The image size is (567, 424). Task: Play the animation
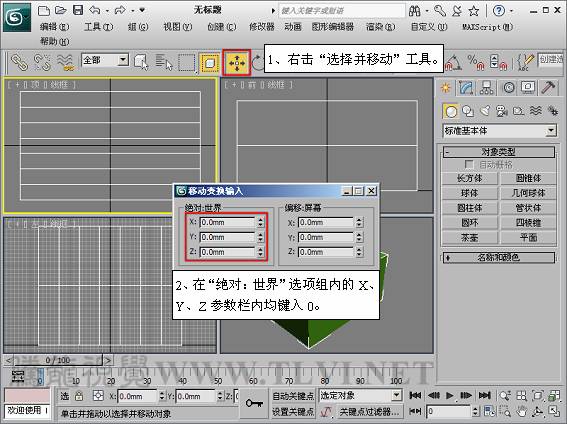(x=449, y=395)
